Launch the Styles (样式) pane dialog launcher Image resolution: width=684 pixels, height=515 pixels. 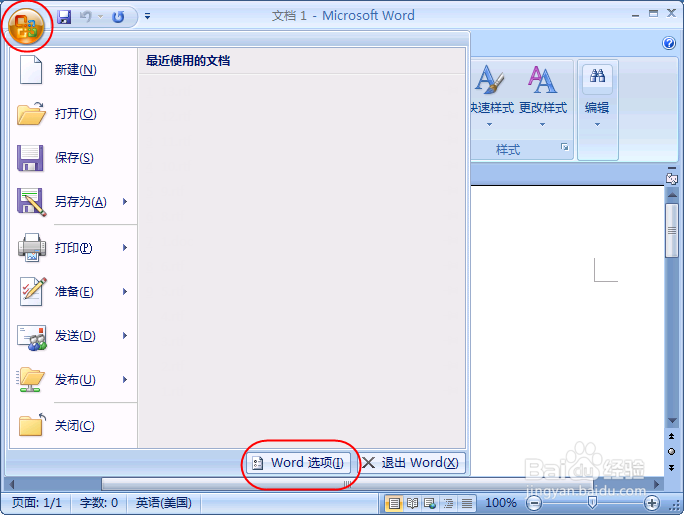(x=564, y=147)
